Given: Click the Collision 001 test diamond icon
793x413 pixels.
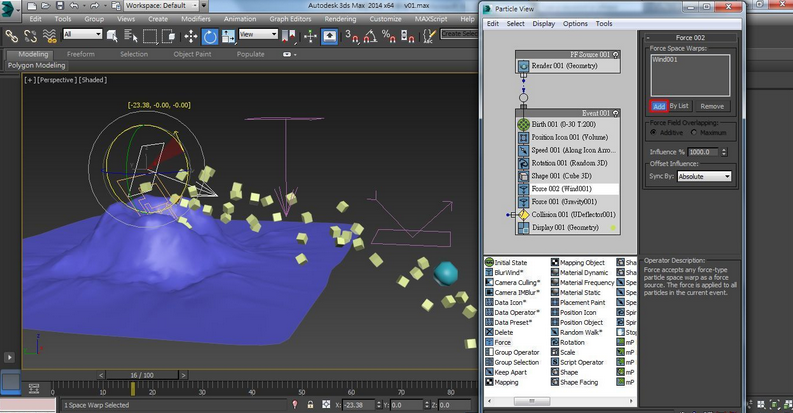Looking at the screenshot, I should [523, 214].
